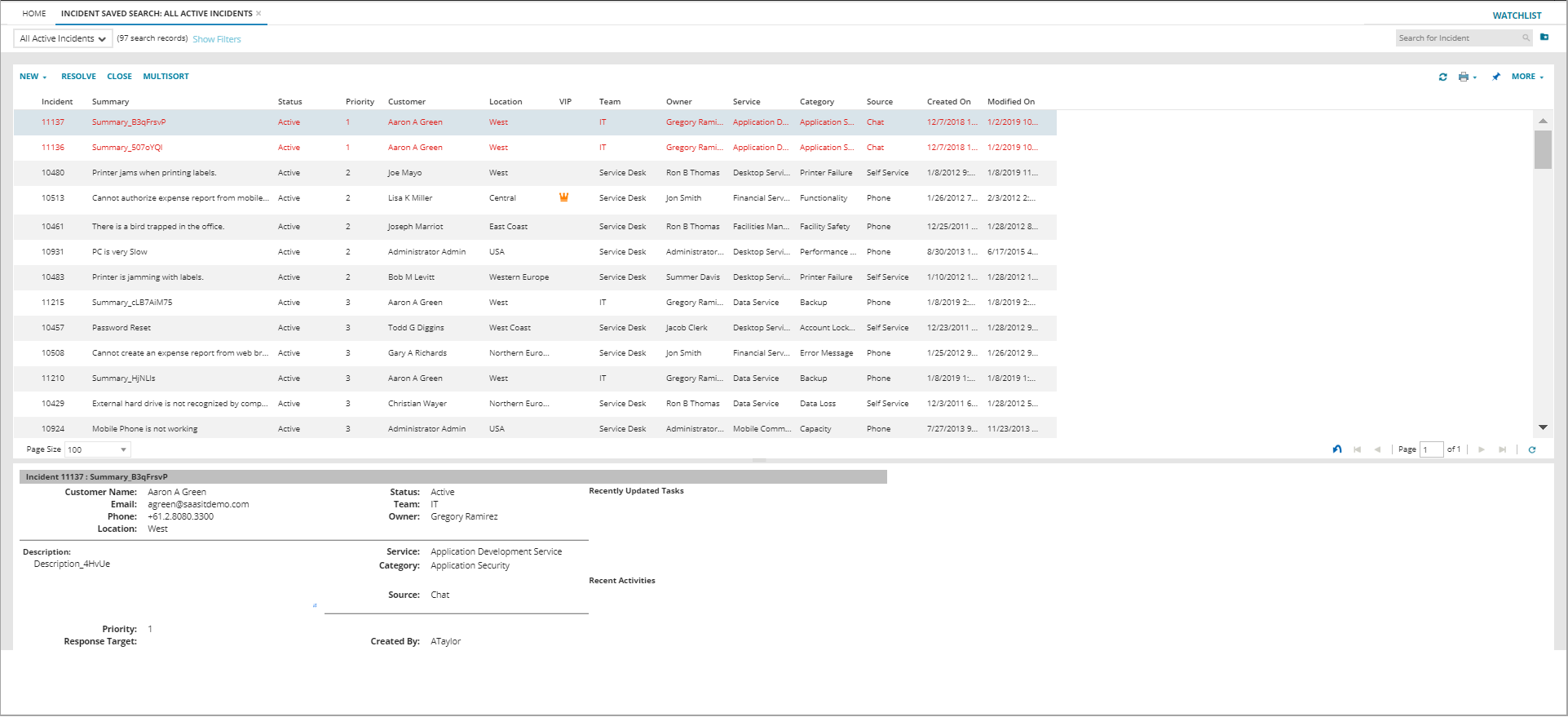Click the MULTISORT button
1568x717 pixels.
[x=166, y=77]
